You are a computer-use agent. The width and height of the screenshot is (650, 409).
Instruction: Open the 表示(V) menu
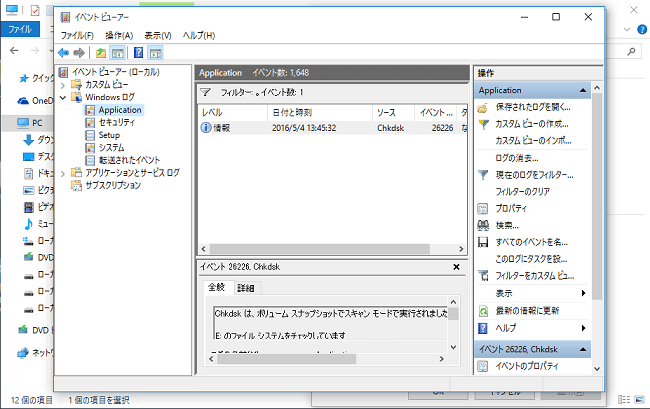coord(158,36)
